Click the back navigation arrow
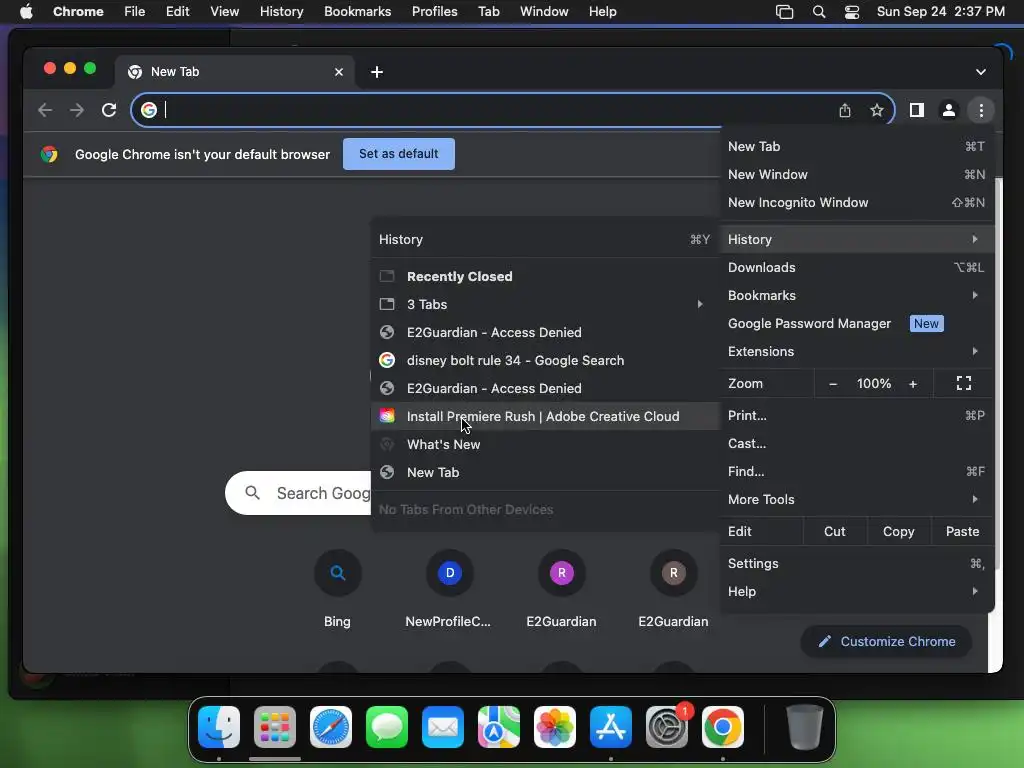 (x=45, y=110)
